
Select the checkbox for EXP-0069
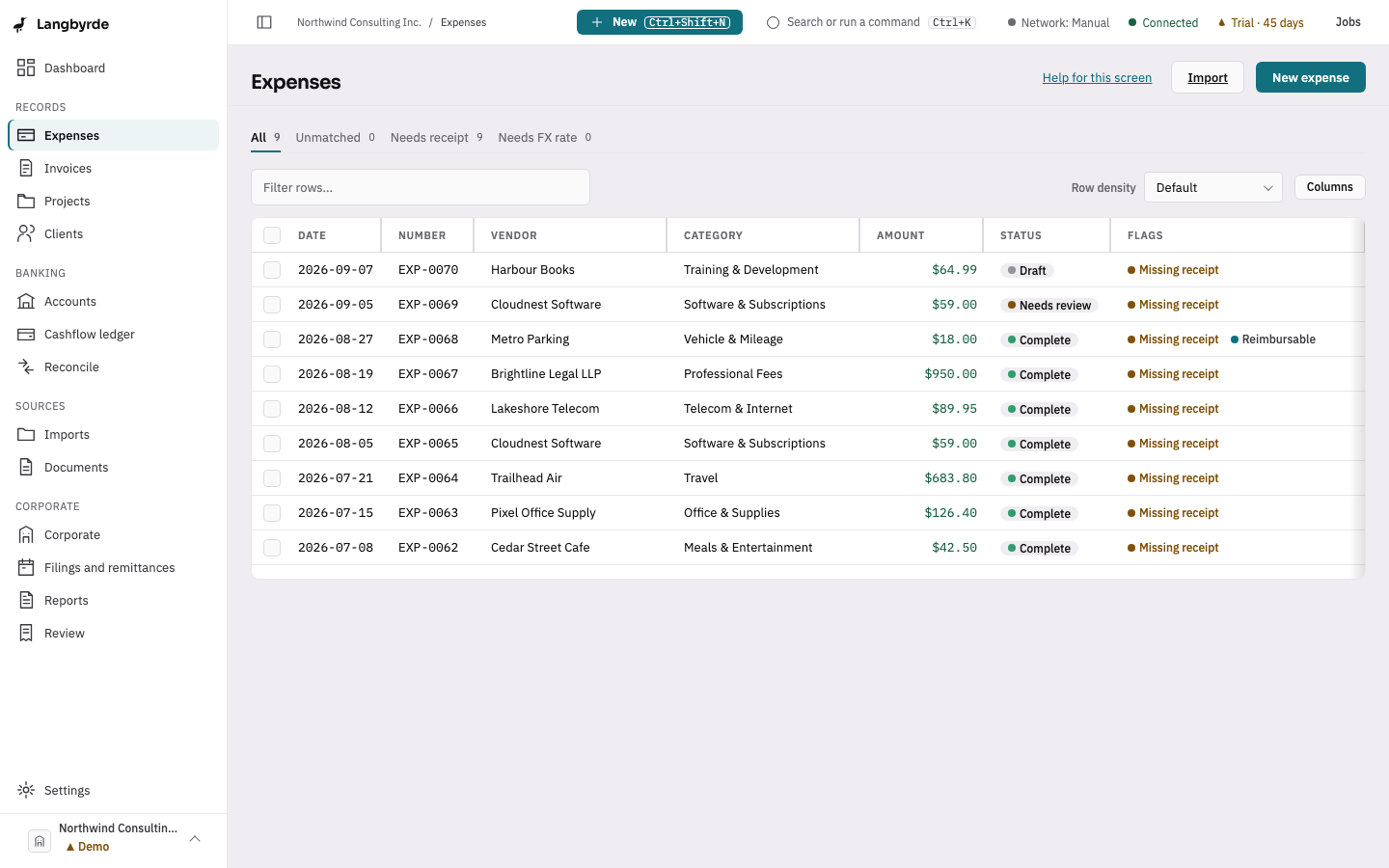(272, 305)
